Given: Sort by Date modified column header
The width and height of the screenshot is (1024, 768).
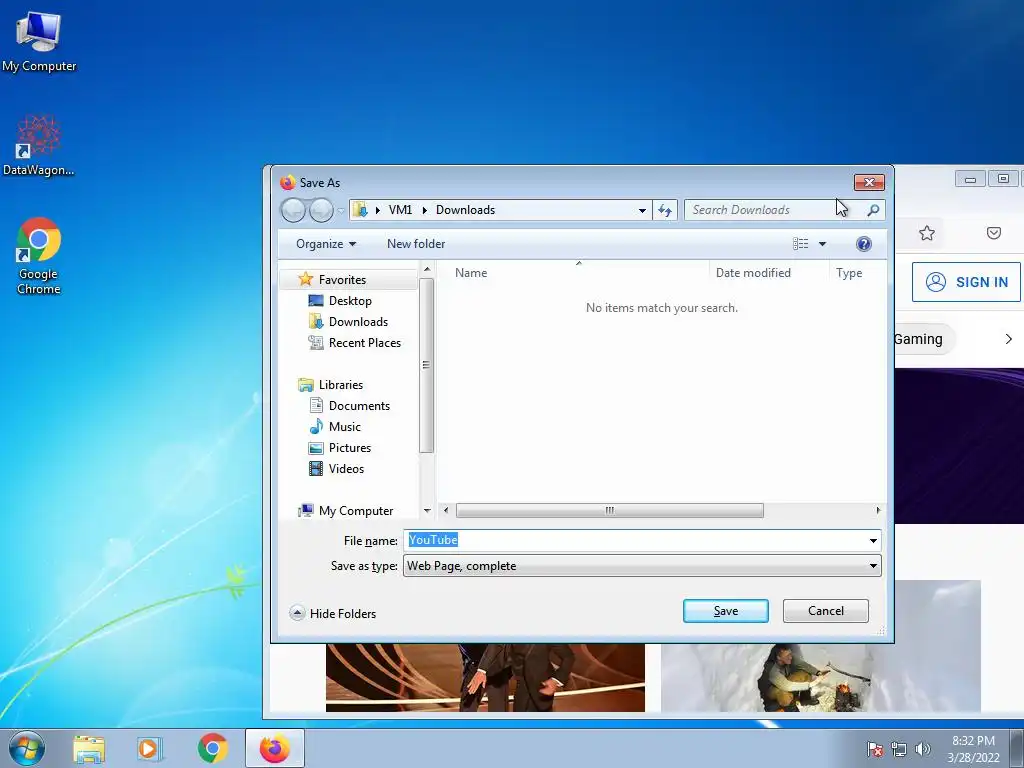Looking at the screenshot, I should pyautogui.click(x=753, y=273).
